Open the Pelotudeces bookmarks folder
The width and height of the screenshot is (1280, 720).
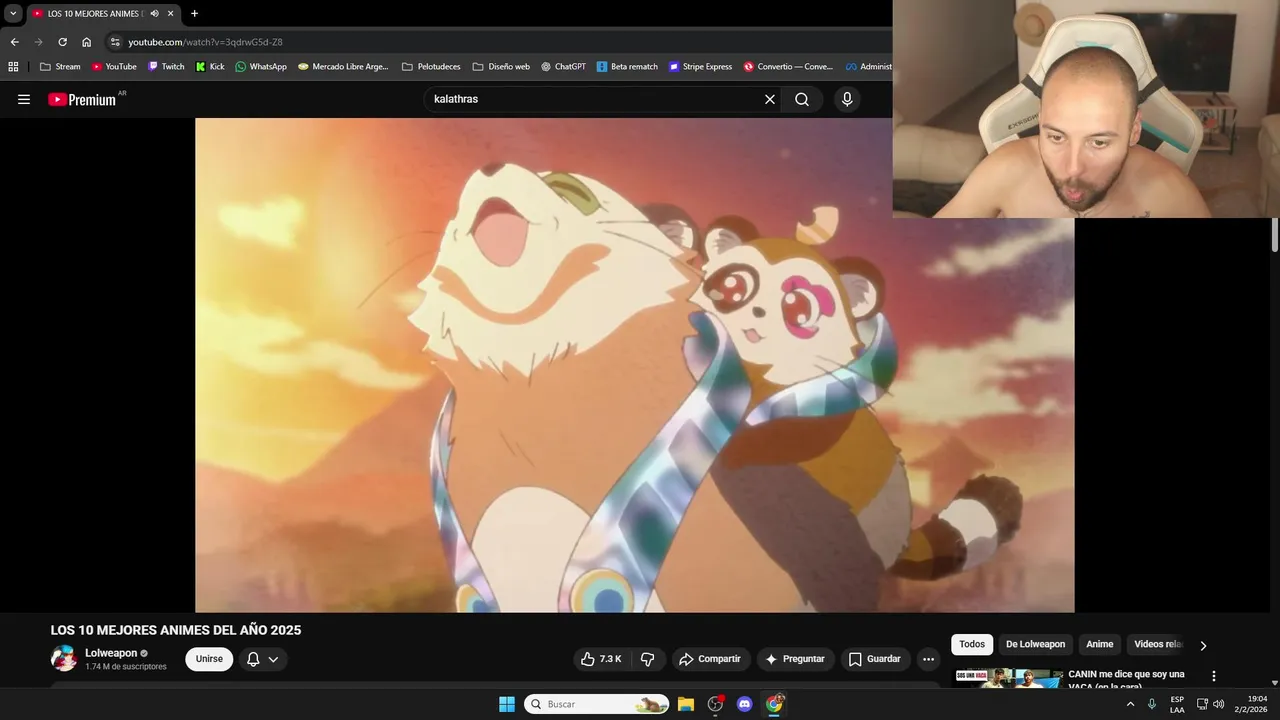tap(431, 67)
